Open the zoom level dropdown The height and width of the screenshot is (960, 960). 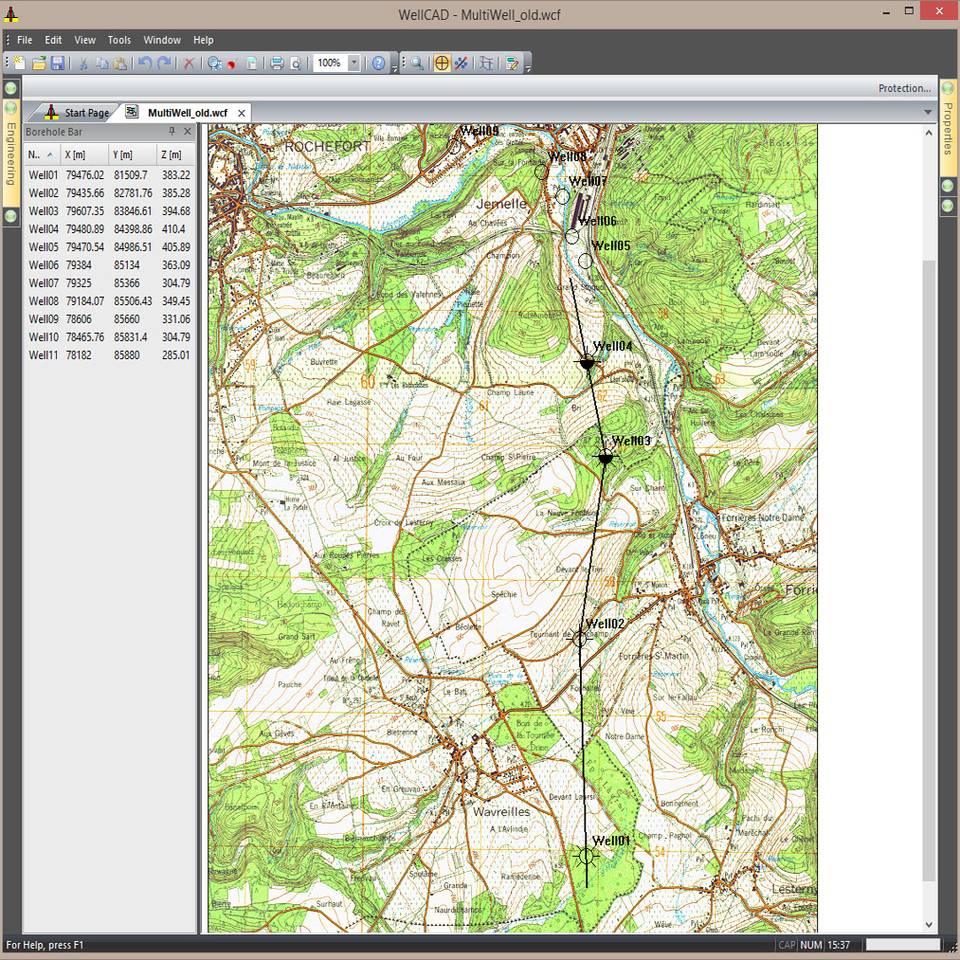click(352, 62)
